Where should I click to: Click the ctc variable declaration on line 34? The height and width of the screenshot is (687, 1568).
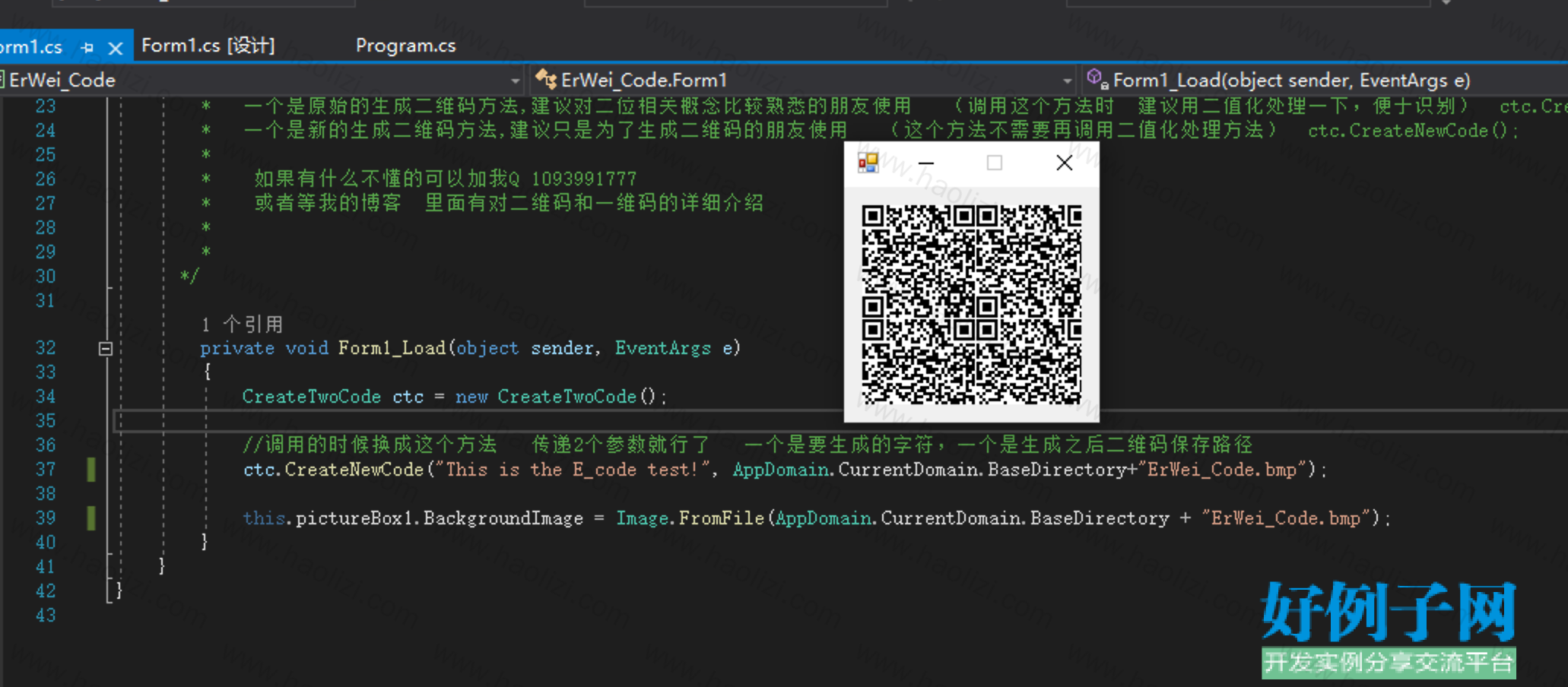(408, 397)
